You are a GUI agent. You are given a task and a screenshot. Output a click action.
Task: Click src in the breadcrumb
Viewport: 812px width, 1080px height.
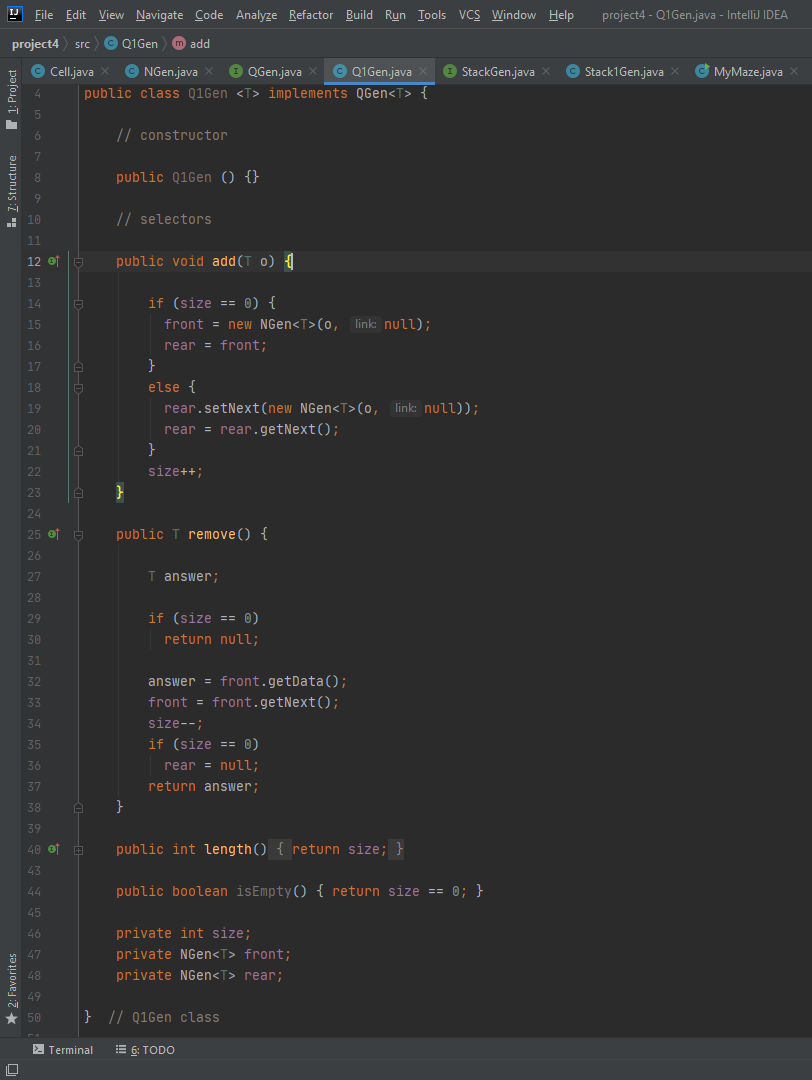point(82,43)
